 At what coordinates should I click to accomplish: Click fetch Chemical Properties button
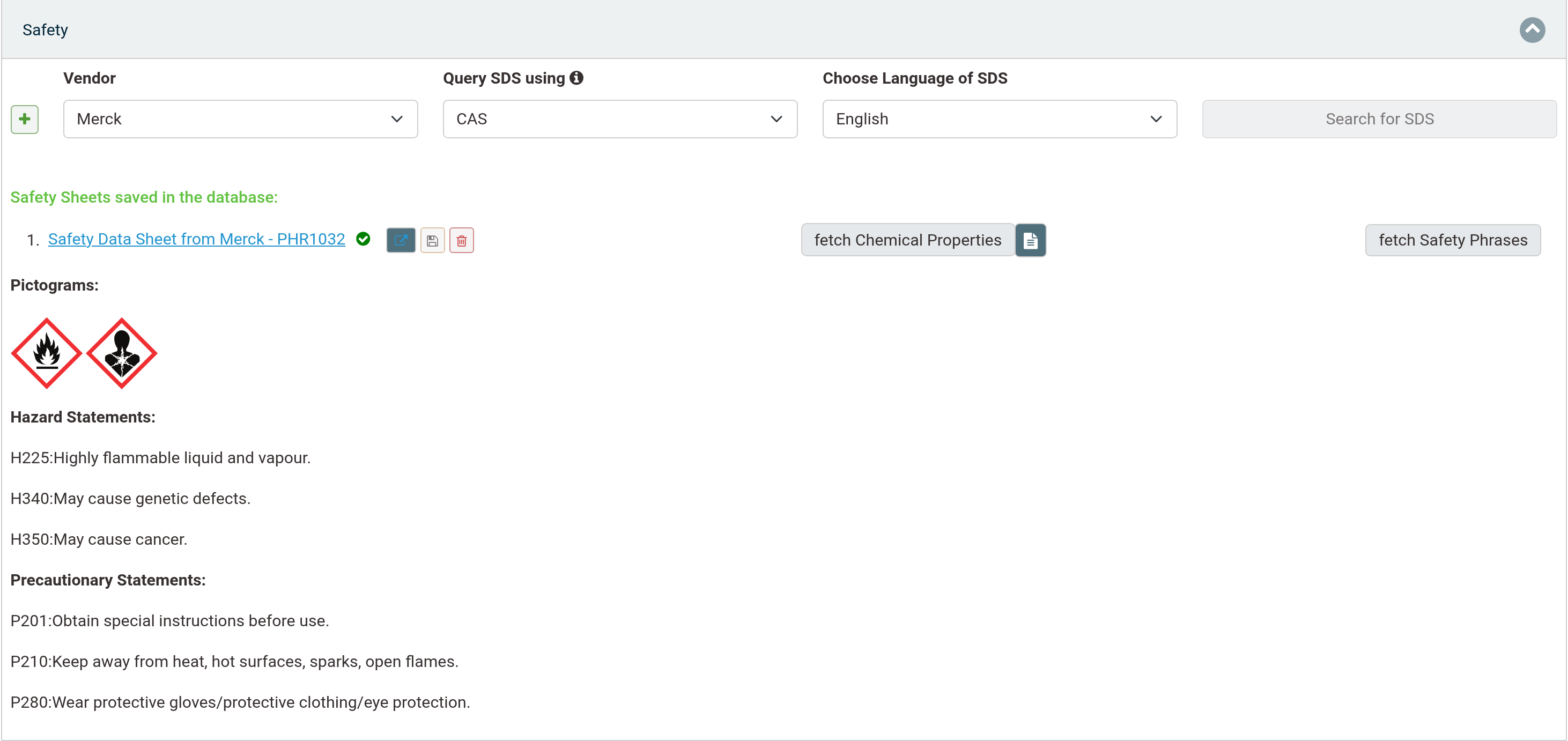tap(907, 240)
